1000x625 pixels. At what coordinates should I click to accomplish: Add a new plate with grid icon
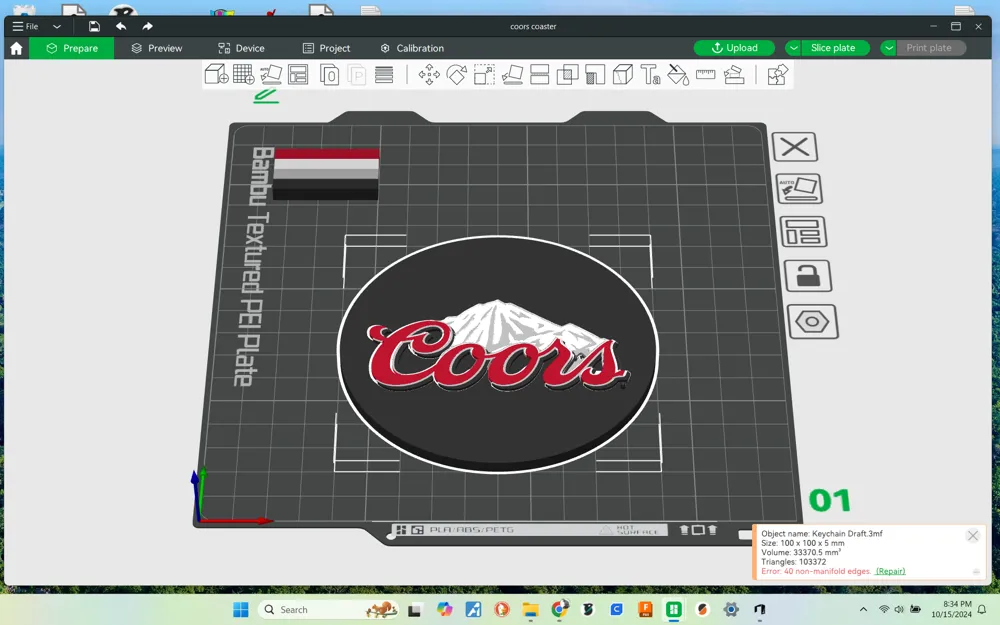244,75
